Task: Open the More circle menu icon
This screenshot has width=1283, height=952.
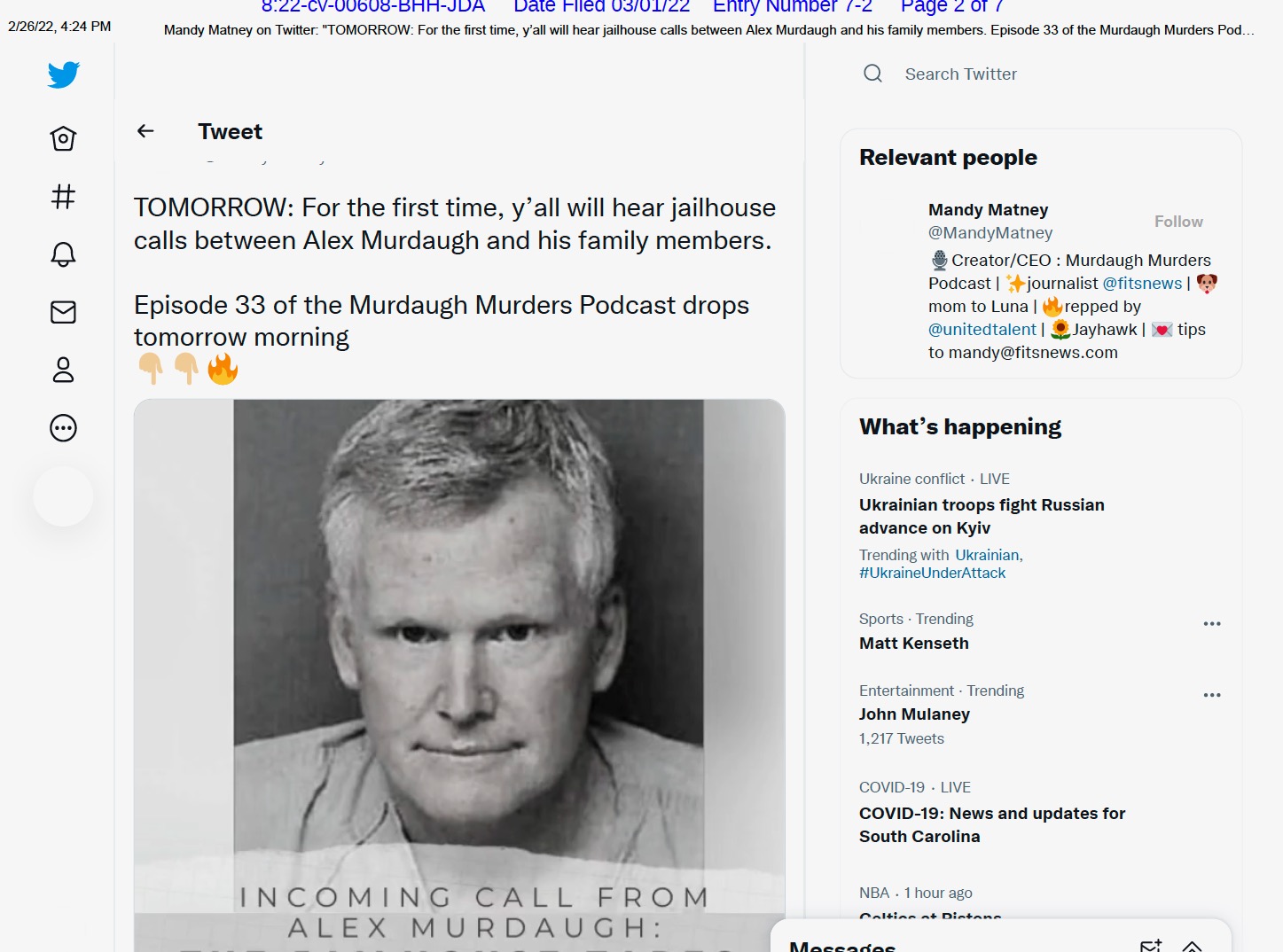Action: (63, 428)
